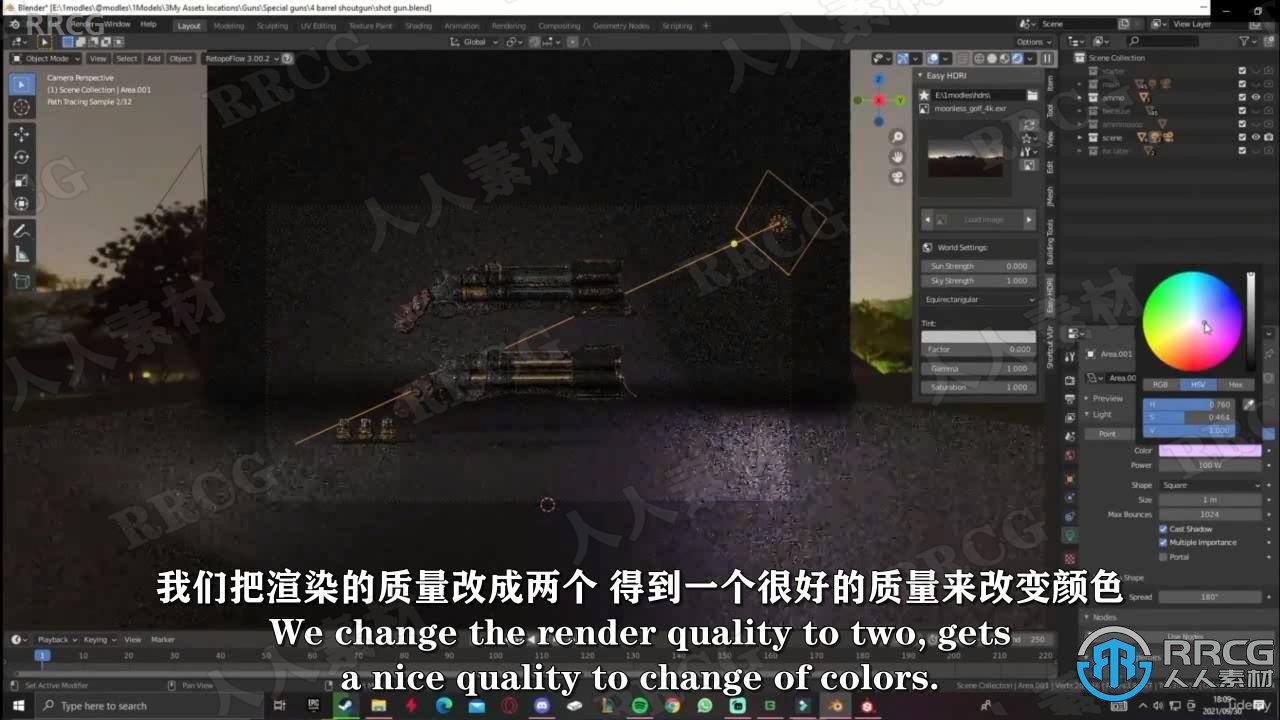Click the viewport pan hand icon
This screenshot has height=720, width=1280.
(x=898, y=157)
